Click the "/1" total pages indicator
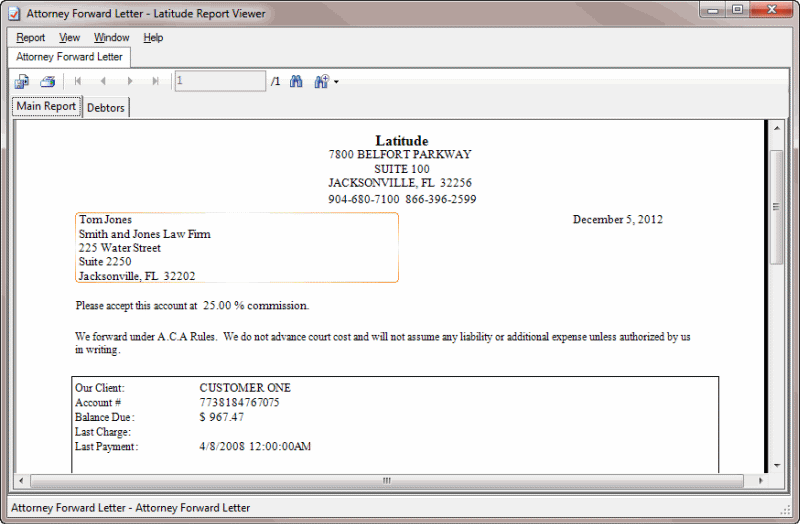 [x=276, y=82]
